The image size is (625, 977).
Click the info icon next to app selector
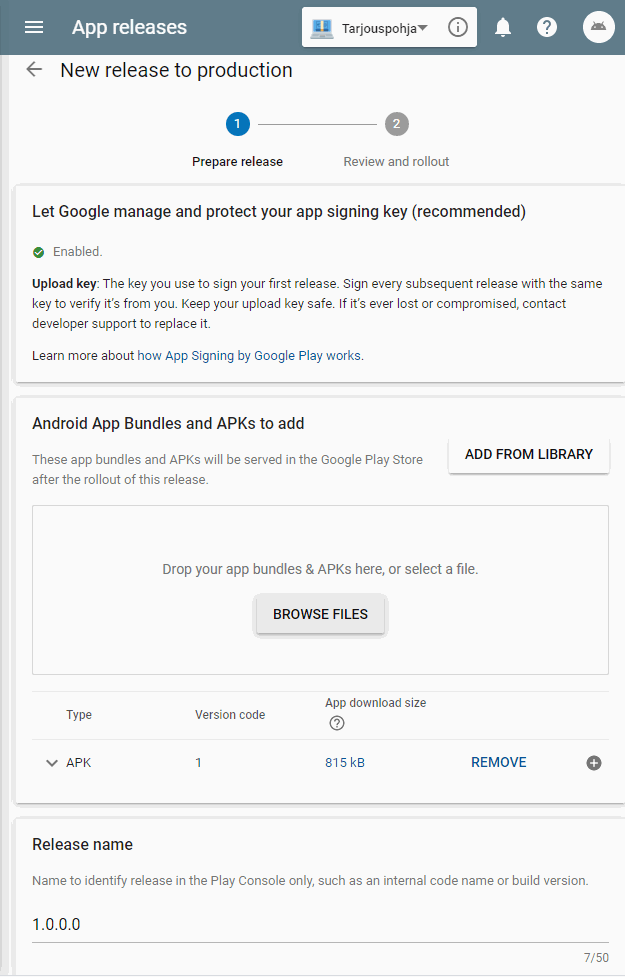[457, 27]
